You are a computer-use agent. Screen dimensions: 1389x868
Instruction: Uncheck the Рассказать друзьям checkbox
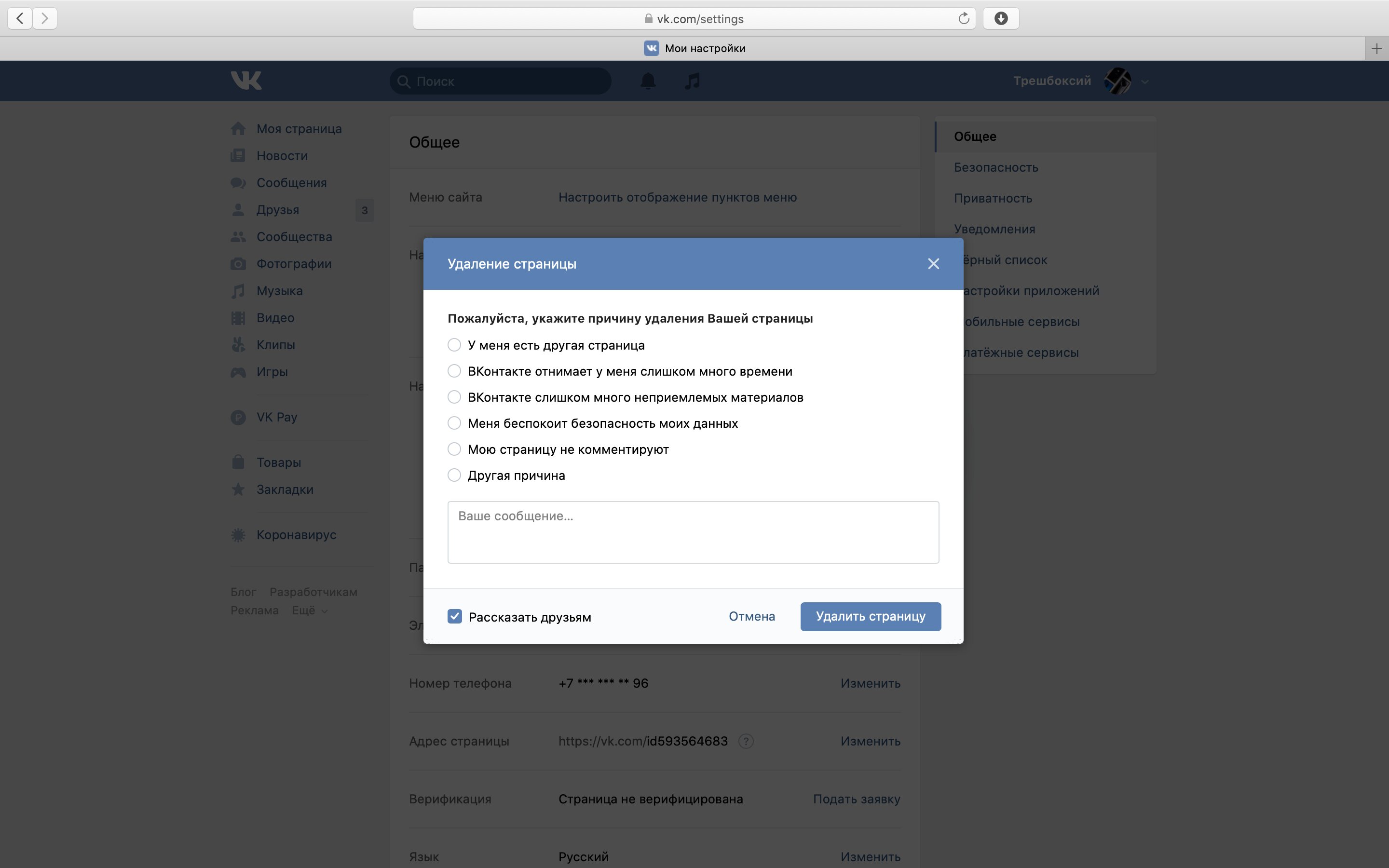pos(455,617)
